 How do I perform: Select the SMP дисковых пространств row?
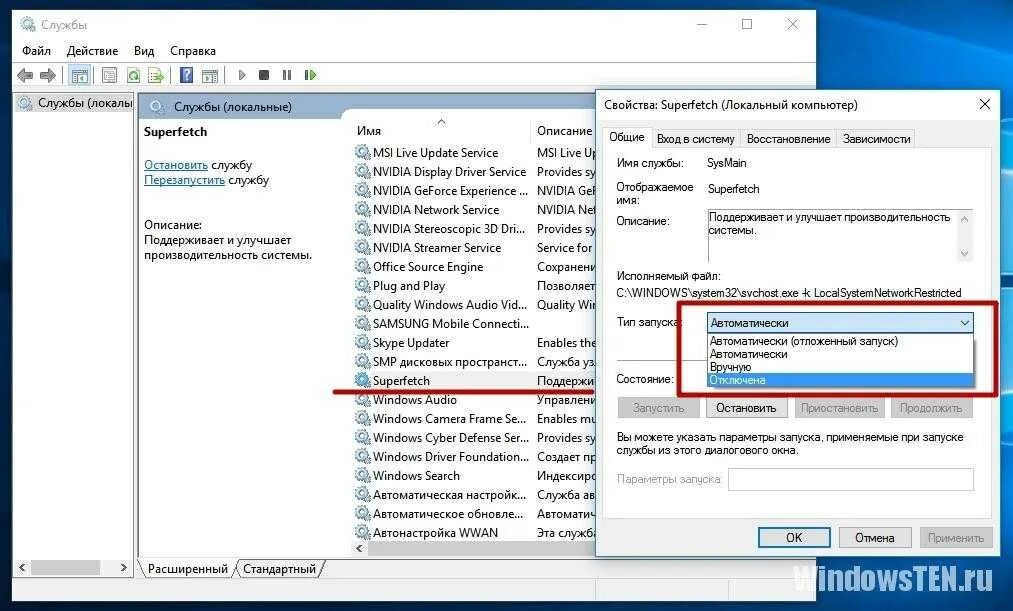click(474, 362)
